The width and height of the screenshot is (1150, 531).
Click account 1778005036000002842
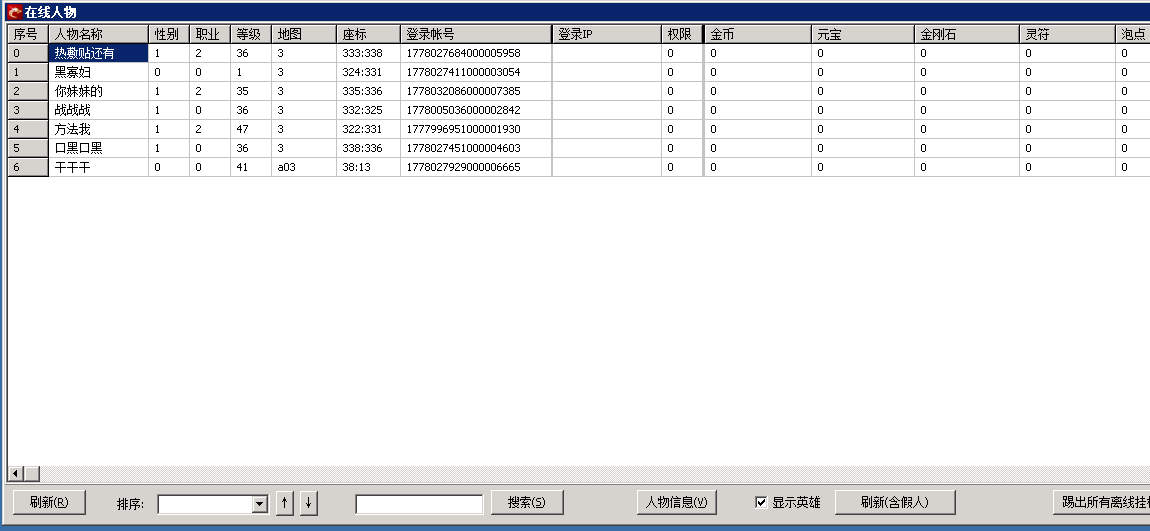click(x=476, y=110)
